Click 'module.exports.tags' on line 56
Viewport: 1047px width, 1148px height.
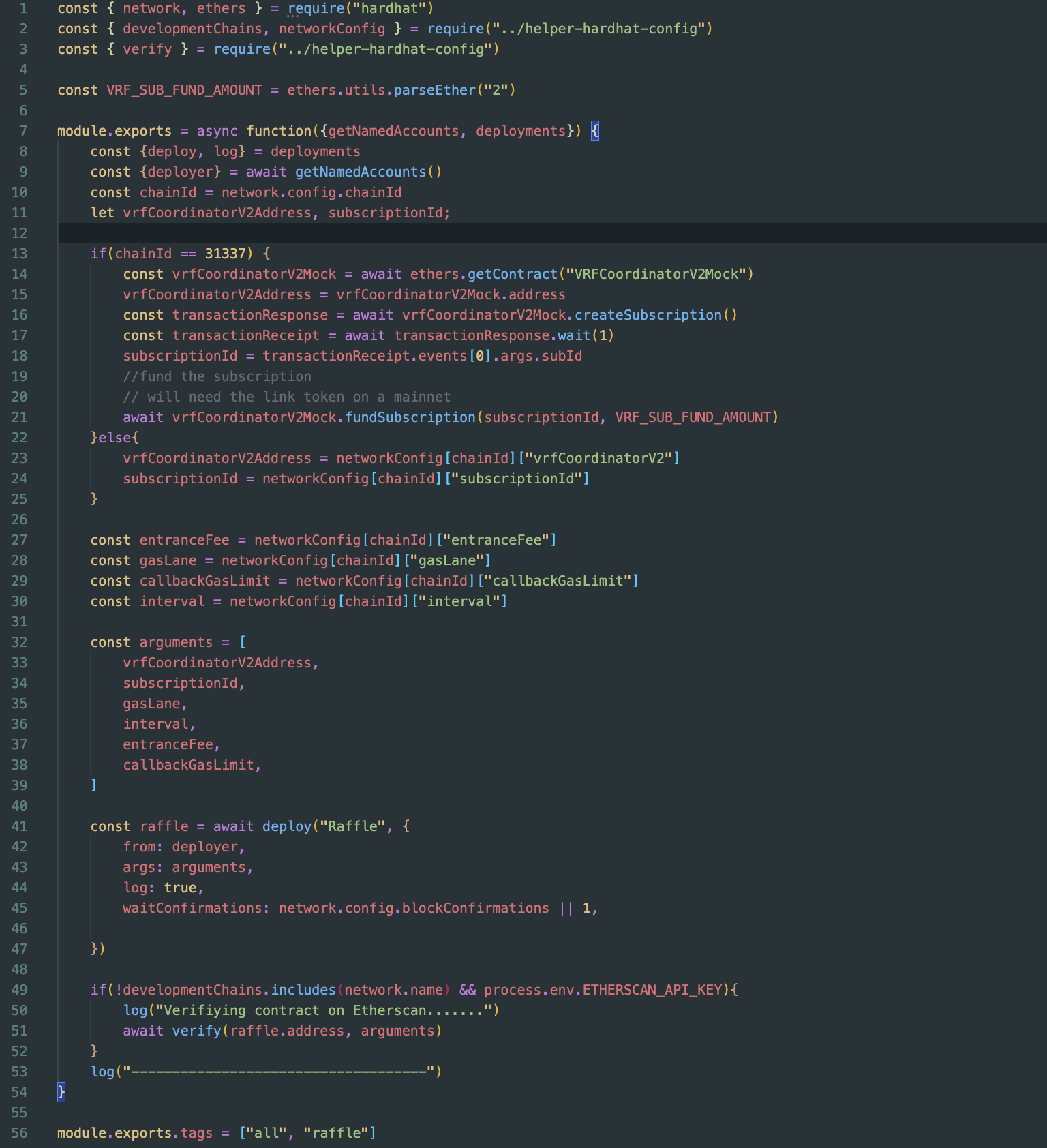click(135, 1133)
